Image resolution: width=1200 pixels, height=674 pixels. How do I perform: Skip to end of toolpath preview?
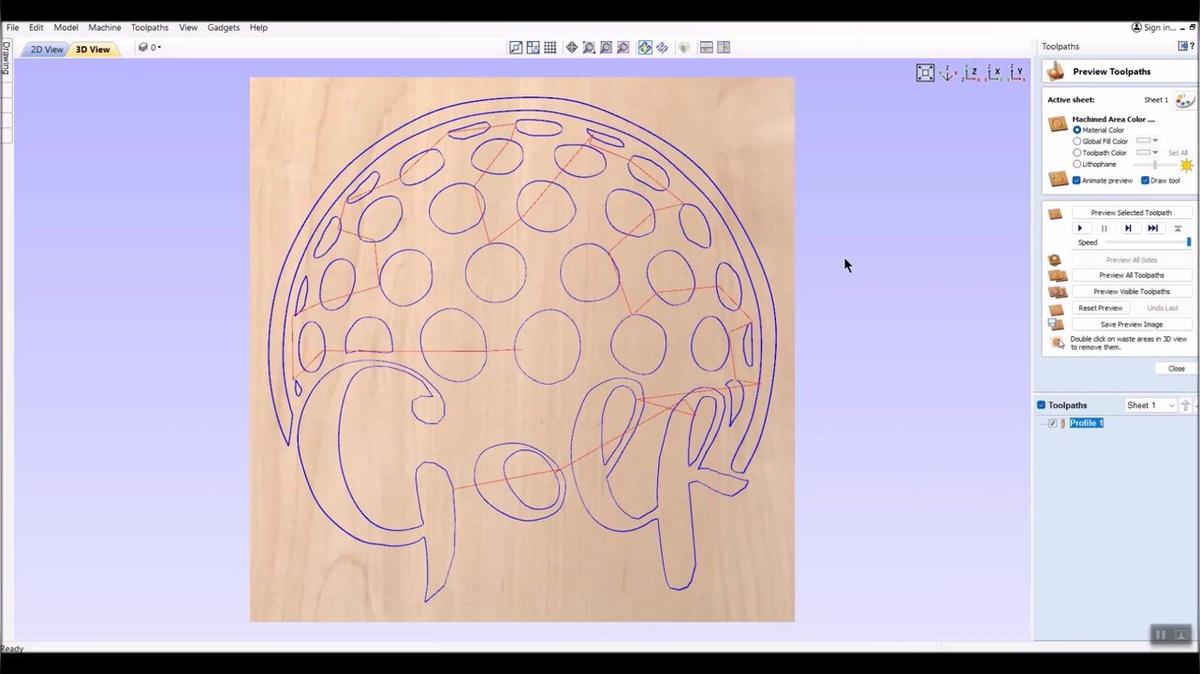pos(1153,228)
